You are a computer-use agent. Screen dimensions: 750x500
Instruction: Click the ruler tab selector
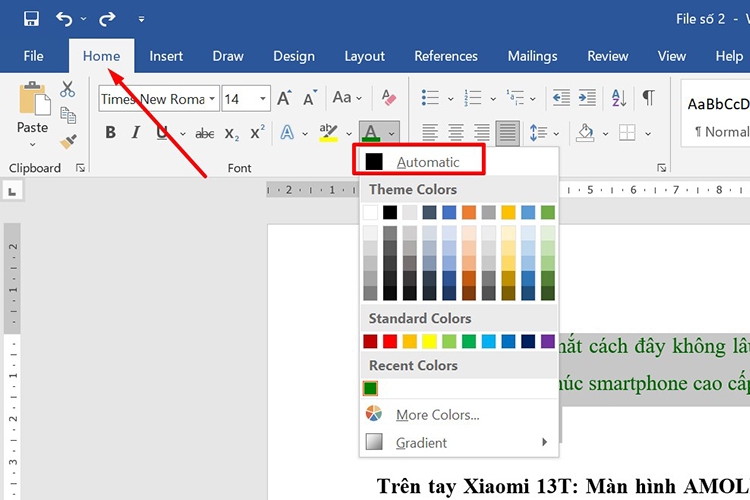(12, 191)
